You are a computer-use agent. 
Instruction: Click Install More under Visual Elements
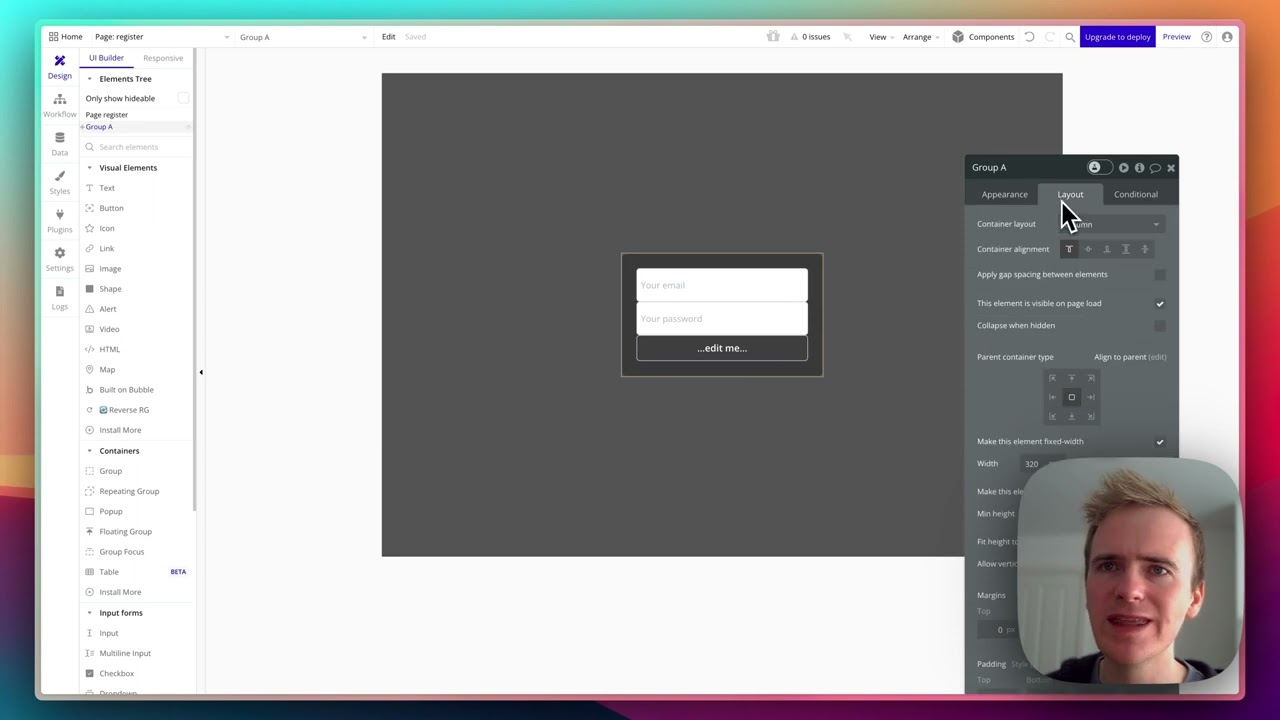[120, 430]
